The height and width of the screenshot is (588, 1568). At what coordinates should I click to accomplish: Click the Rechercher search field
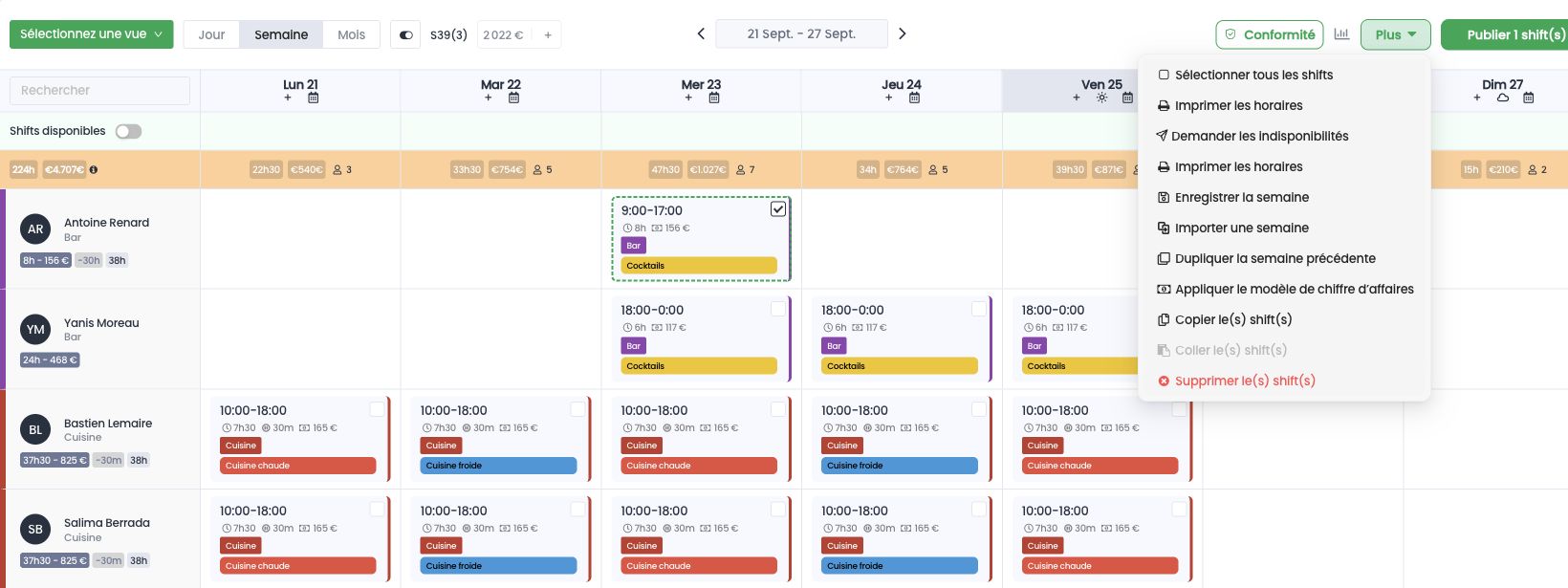click(x=99, y=90)
